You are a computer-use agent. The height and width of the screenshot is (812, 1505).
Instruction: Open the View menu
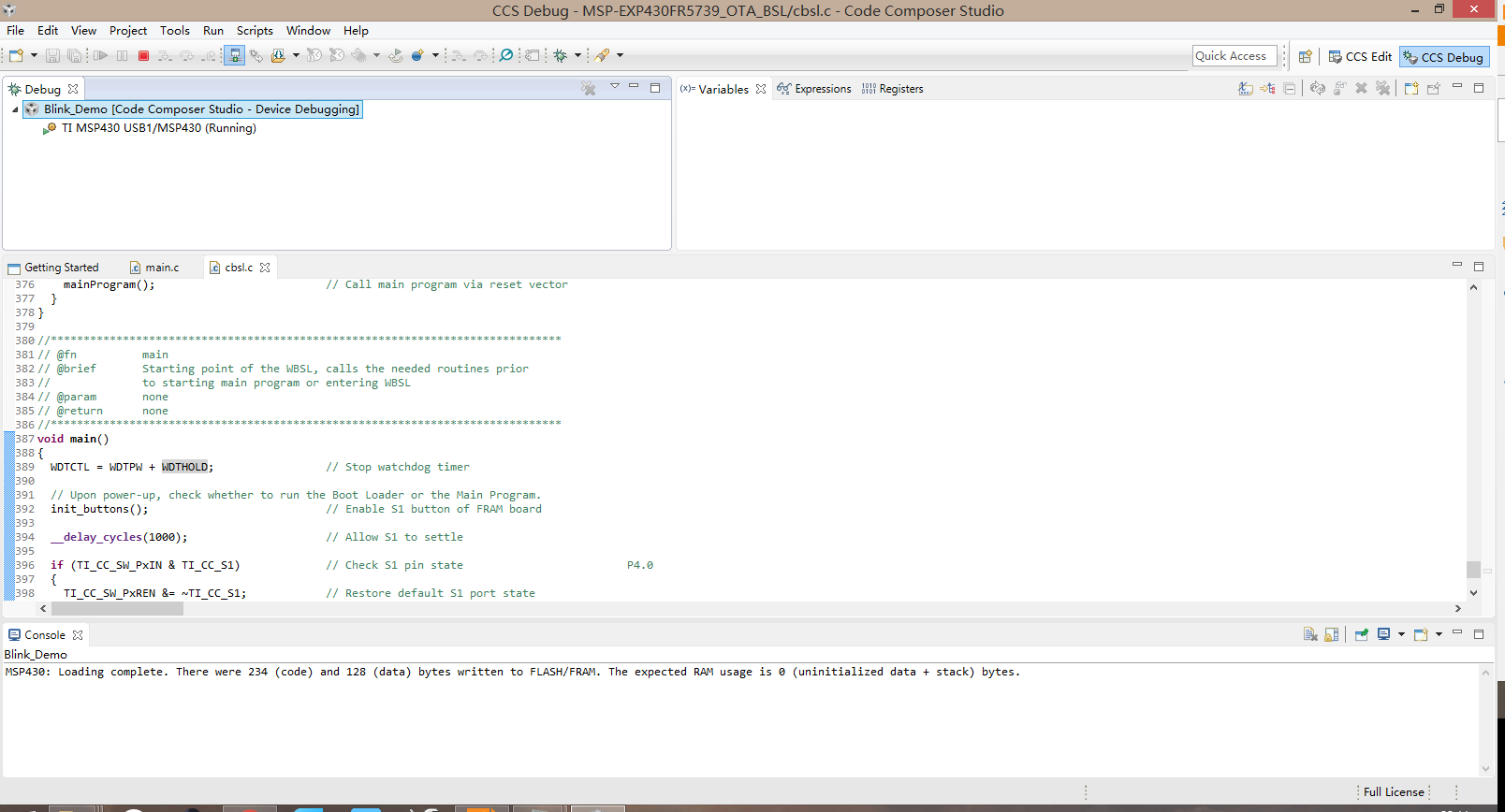(83, 31)
